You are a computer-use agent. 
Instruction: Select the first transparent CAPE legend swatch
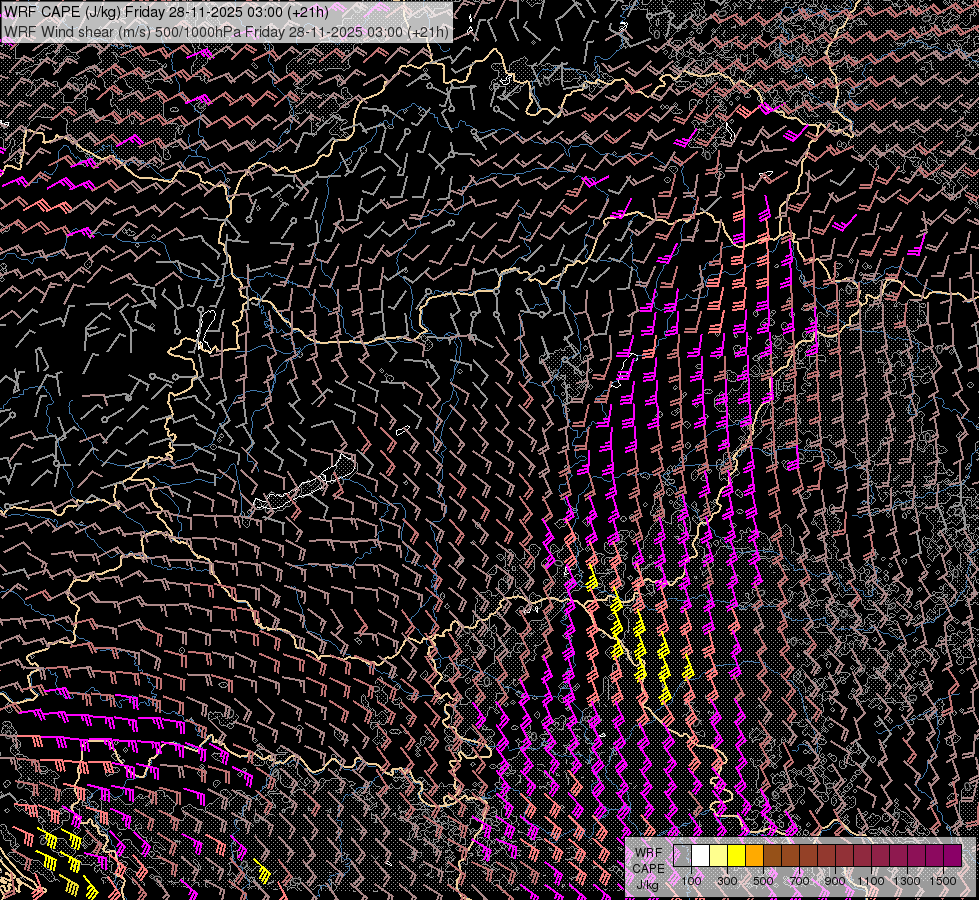(682, 855)
